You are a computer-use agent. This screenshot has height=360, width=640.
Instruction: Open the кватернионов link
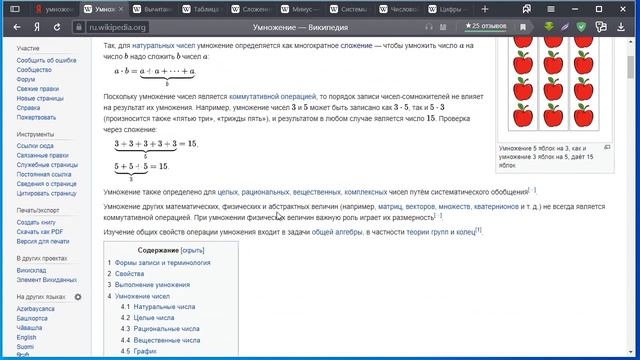point(496,207)
